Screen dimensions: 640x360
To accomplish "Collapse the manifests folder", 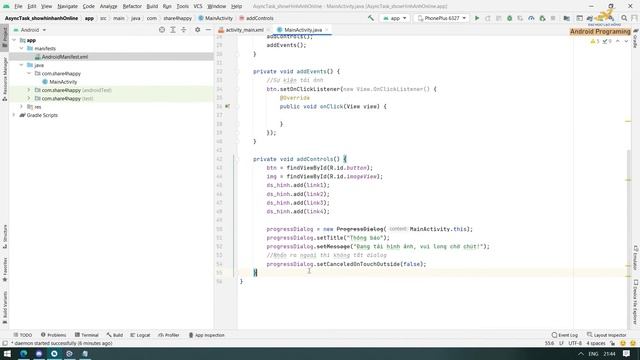I will pyautogui.click(x=22, y=48).
